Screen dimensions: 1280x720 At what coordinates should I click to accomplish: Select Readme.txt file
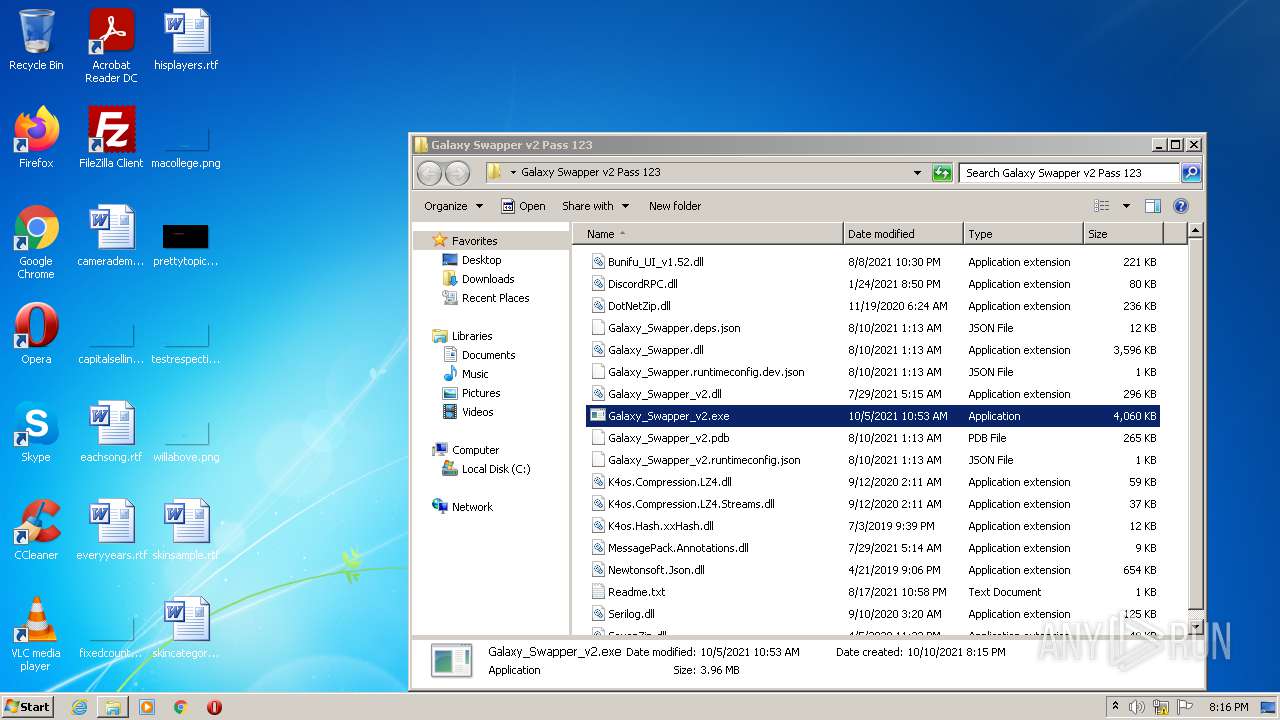point(872,592)
